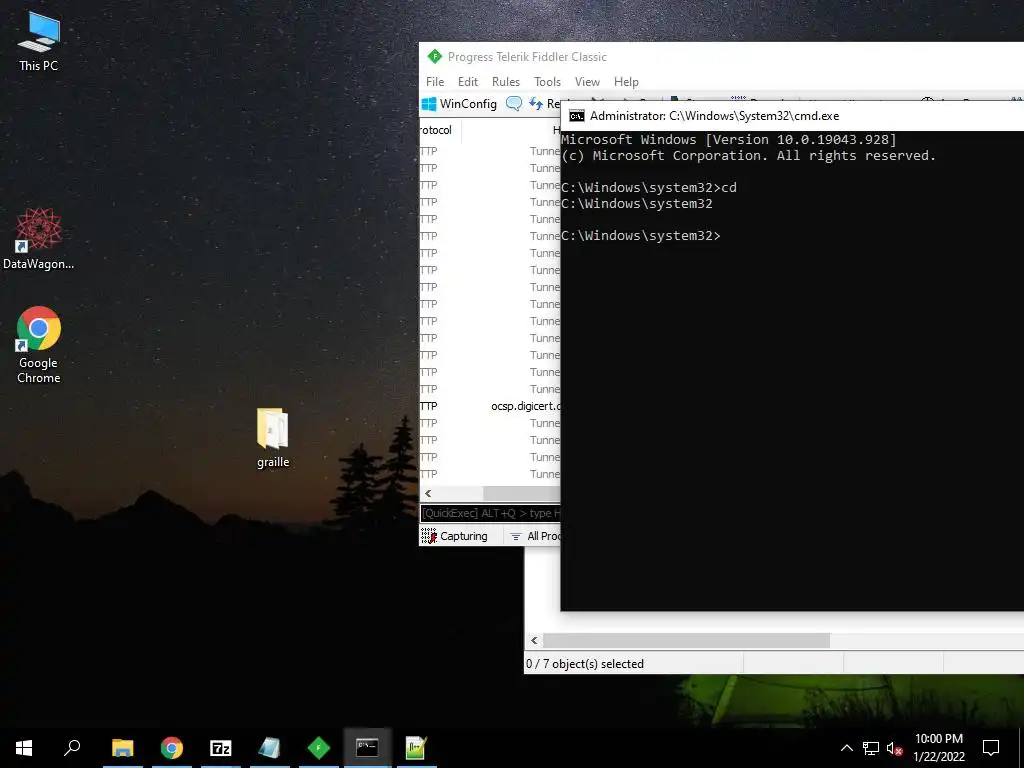Open File Explorer from the taskbar
The width and height of the screenshot is (1024, 768).
pos(123,748)
